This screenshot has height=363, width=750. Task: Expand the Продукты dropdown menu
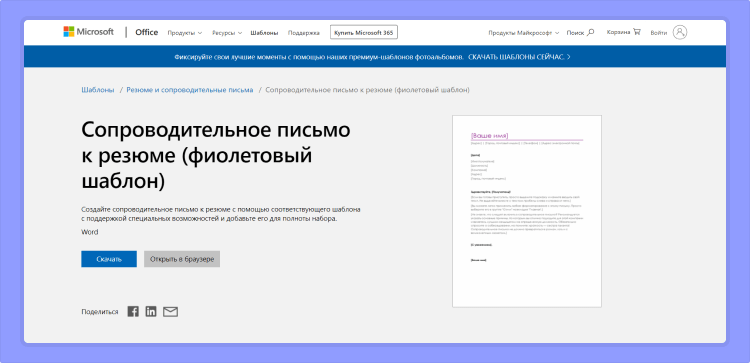click(x=185, y=33)
